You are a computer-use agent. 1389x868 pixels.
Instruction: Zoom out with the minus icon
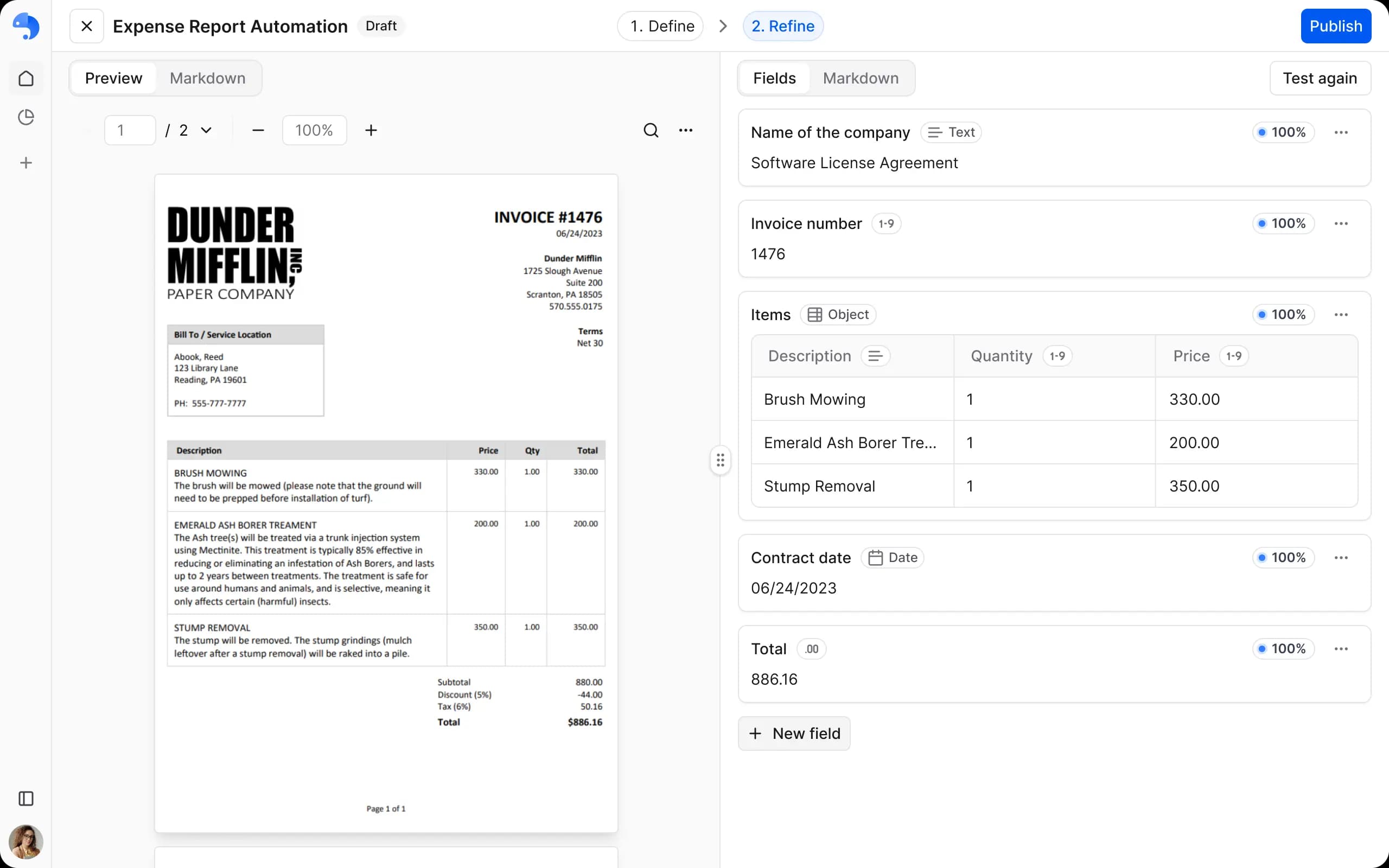(x=258, y=130)
